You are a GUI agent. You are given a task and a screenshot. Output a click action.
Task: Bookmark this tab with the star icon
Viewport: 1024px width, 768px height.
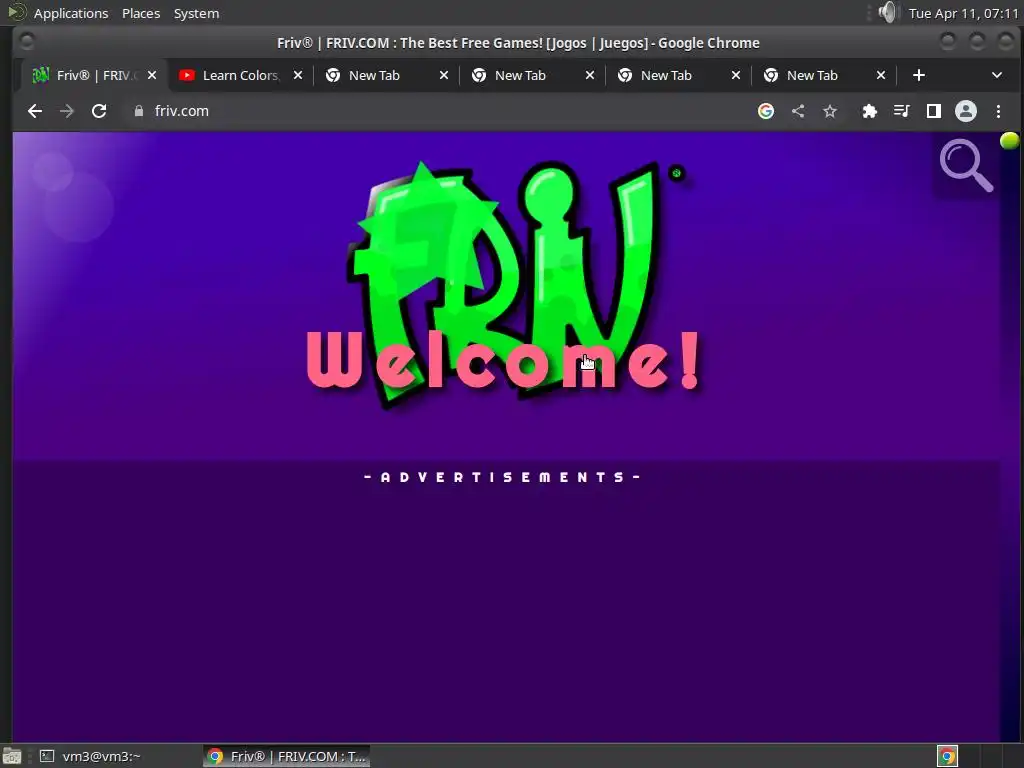[x=830, y=111]
